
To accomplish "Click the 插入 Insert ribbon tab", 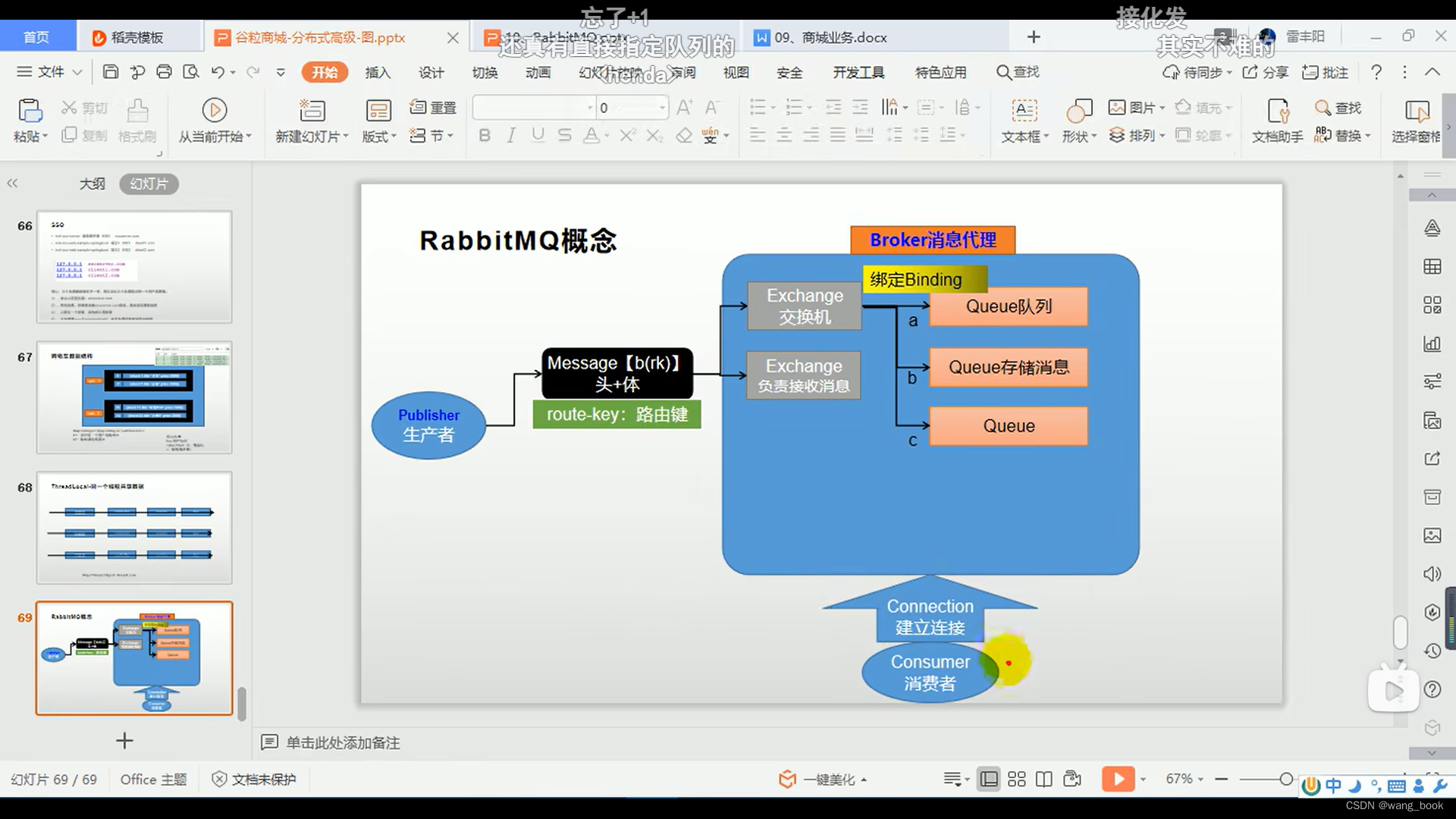I will (x=379, y=71).
